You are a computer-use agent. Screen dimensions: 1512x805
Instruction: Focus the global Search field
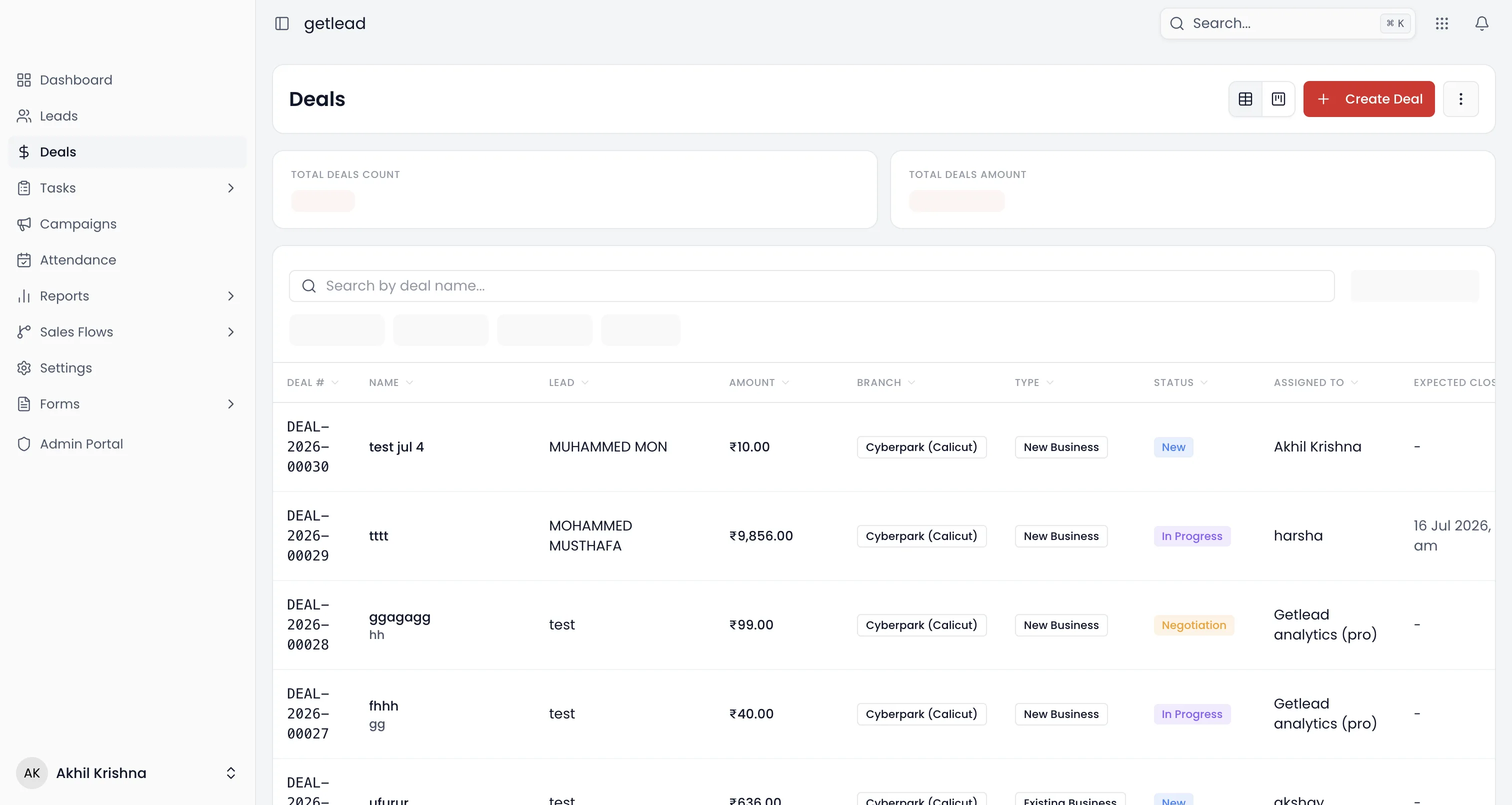coord(1288,23)
